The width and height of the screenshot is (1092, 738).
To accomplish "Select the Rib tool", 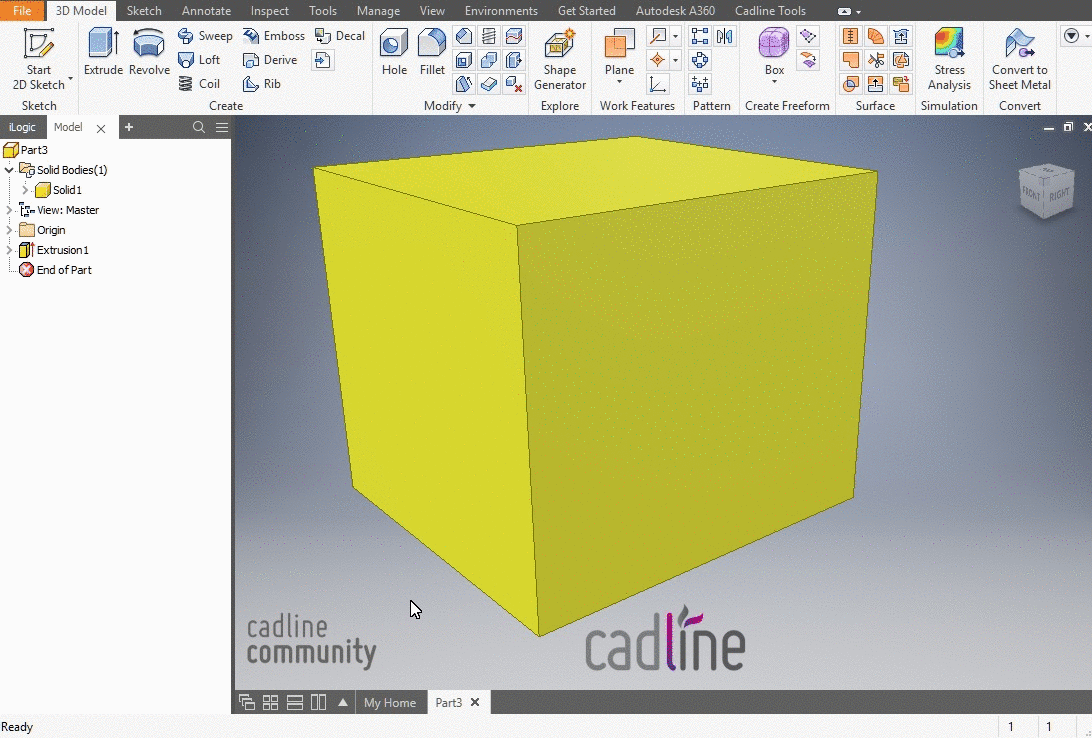I will (x=261, y=84).
